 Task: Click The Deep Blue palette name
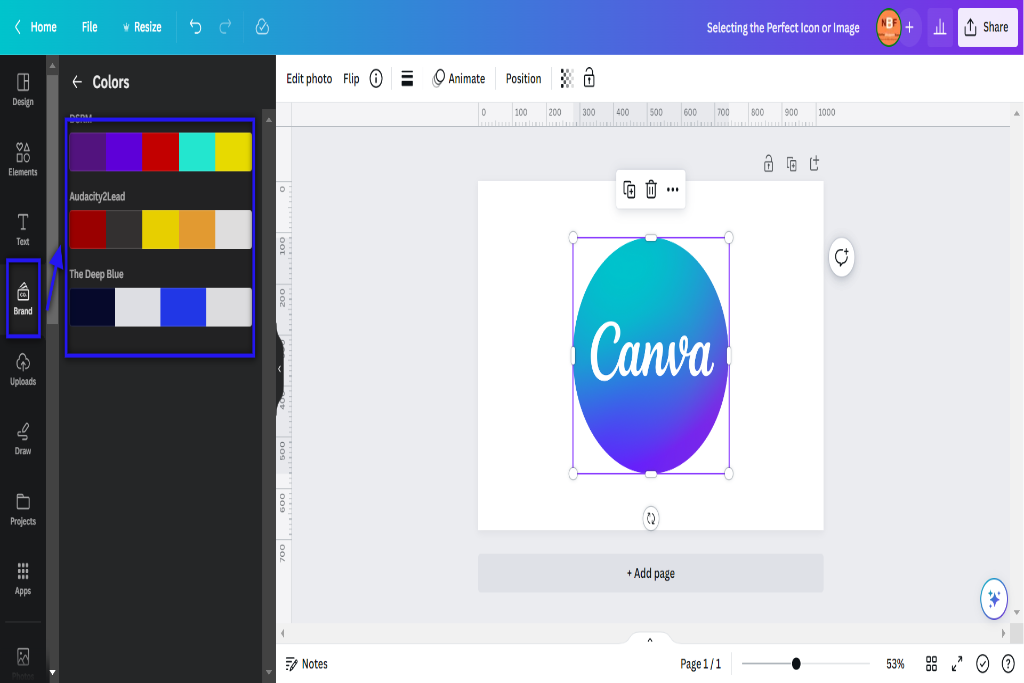click(96, 274)
